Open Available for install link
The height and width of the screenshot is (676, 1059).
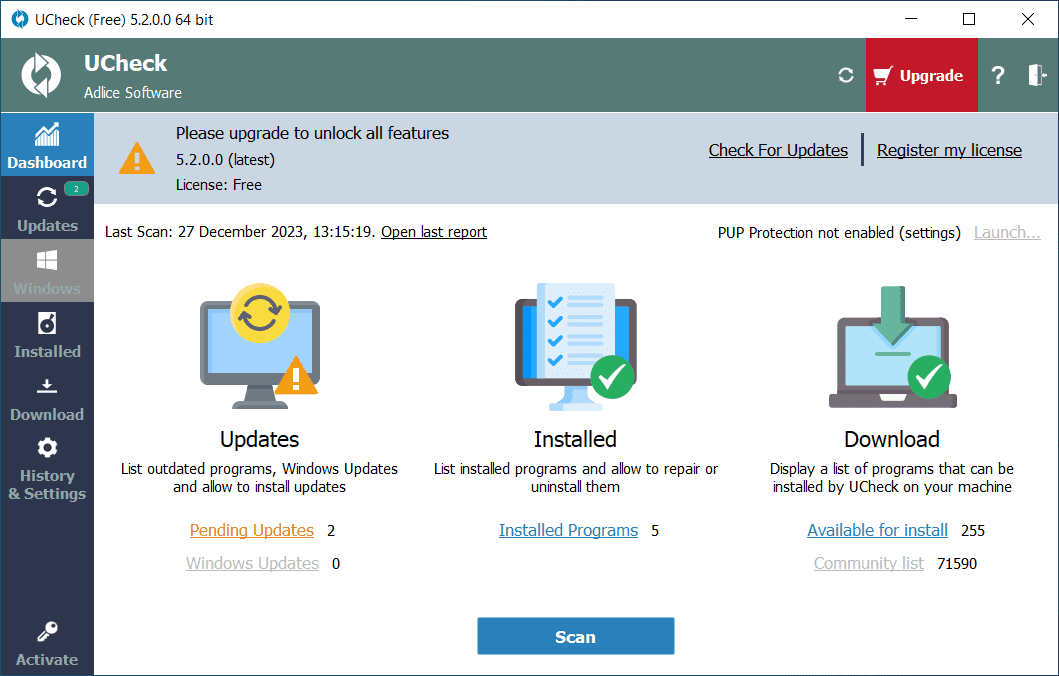pyautogui.click(x=877, y=530)
